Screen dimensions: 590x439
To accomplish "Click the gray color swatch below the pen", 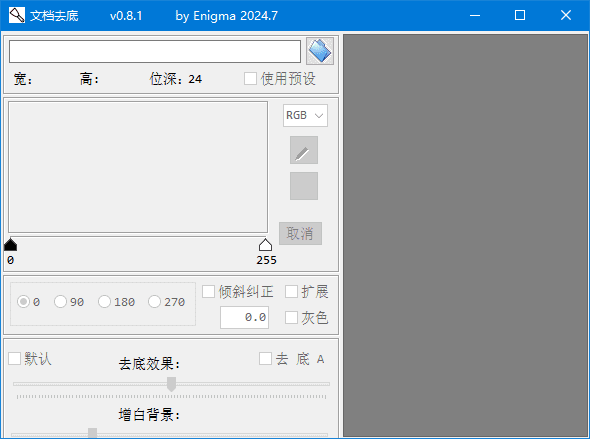I will point(304,186).
